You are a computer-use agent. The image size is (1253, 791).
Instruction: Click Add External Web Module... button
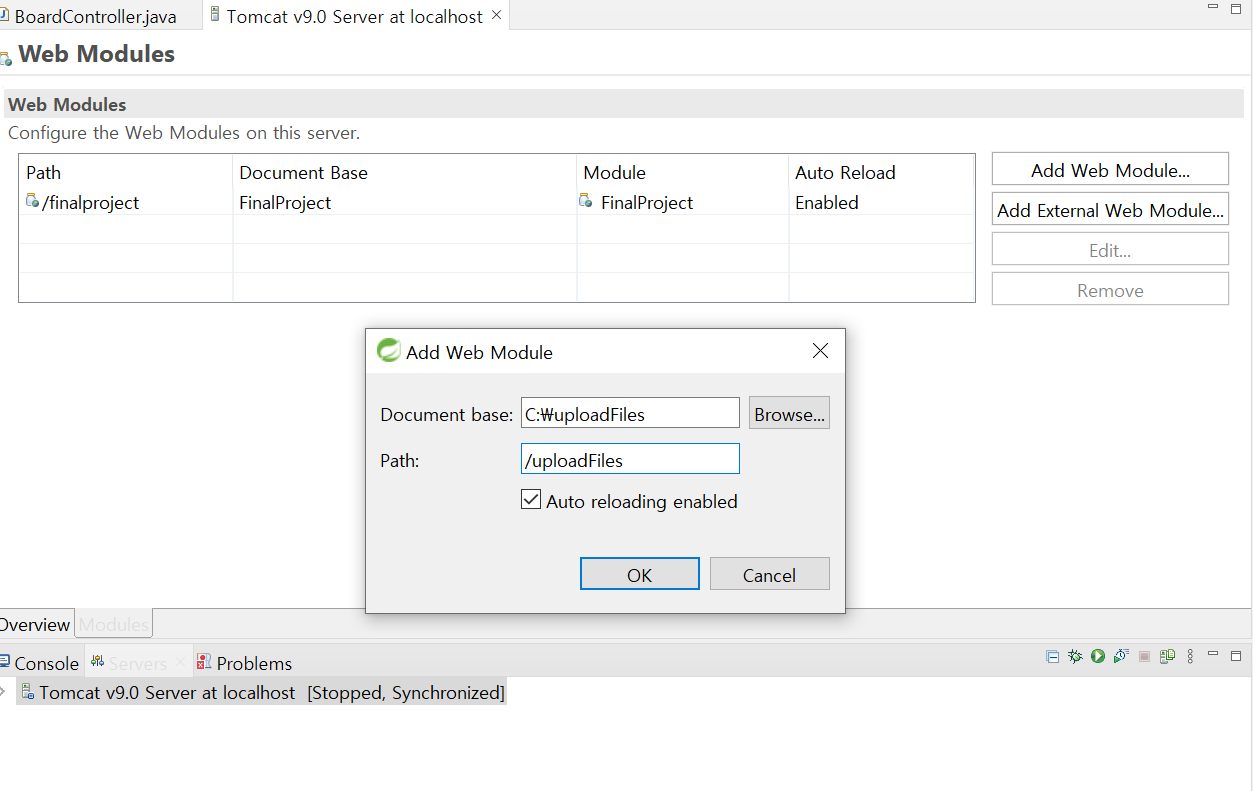[1110, 210]
